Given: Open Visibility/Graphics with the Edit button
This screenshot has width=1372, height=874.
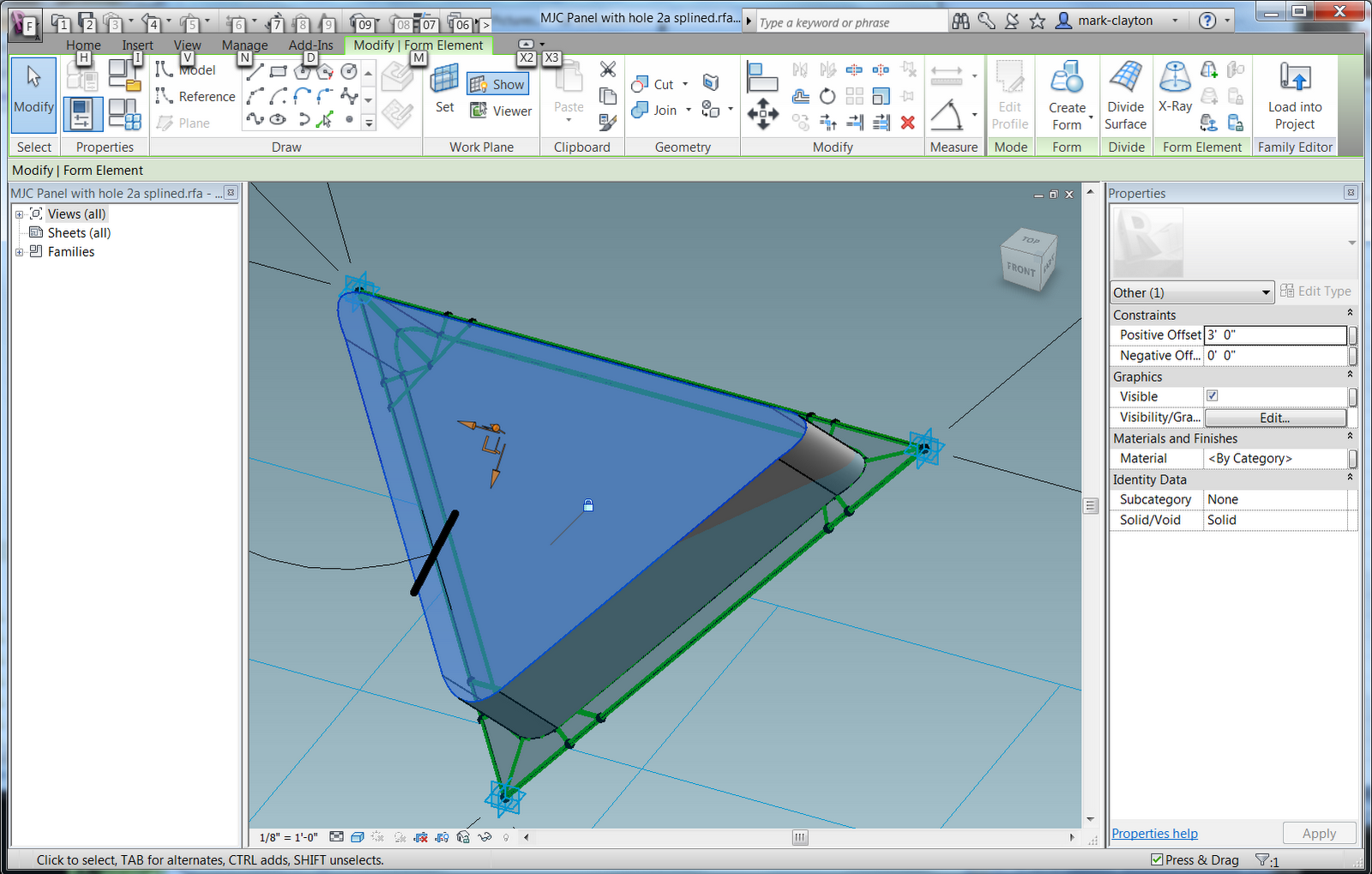Looking at the screenshot, I should [x=1275, y=417].
